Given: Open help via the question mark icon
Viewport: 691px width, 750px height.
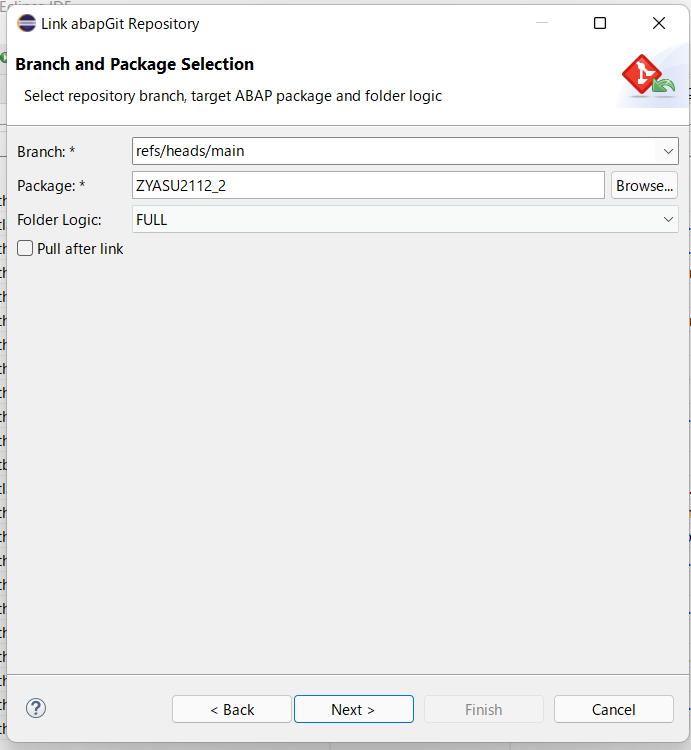Looking at the screenshot, I should [x=36, y=708].
